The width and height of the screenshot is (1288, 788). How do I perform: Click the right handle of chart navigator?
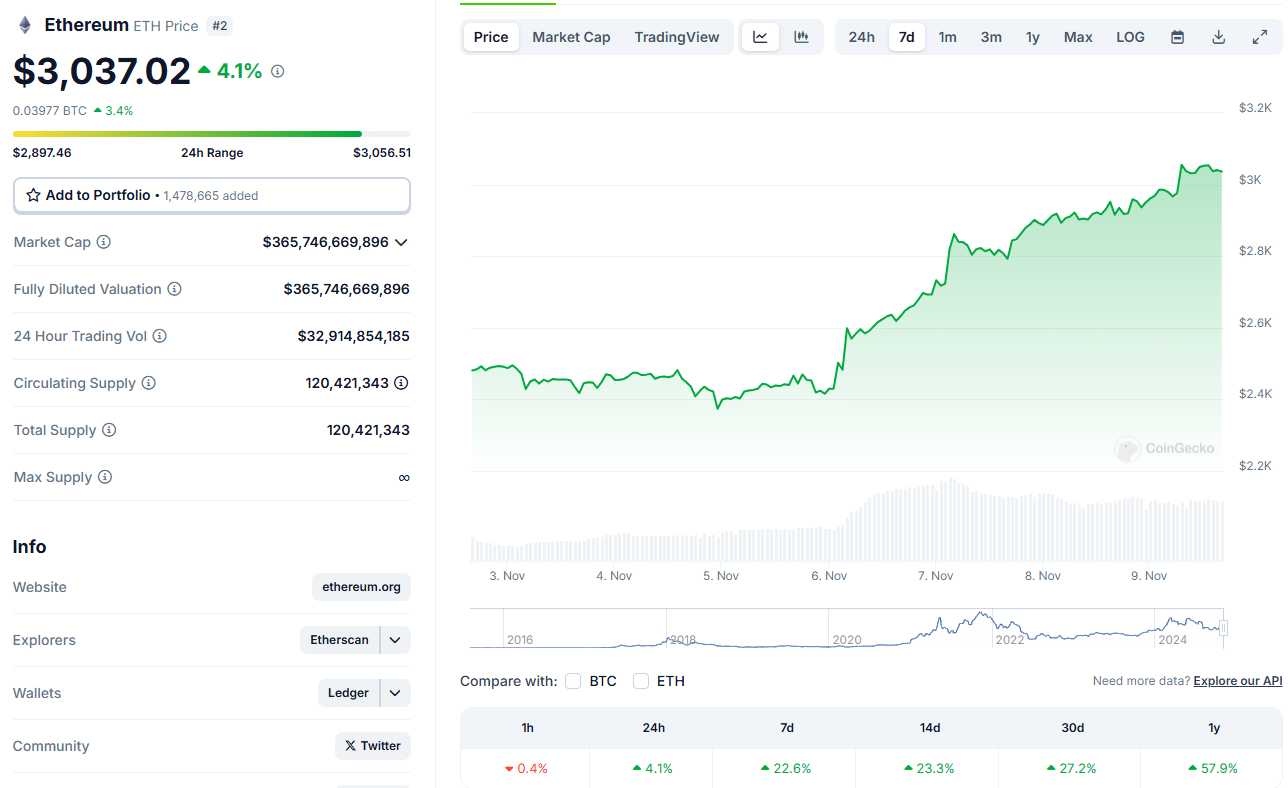click(1223, 628)
